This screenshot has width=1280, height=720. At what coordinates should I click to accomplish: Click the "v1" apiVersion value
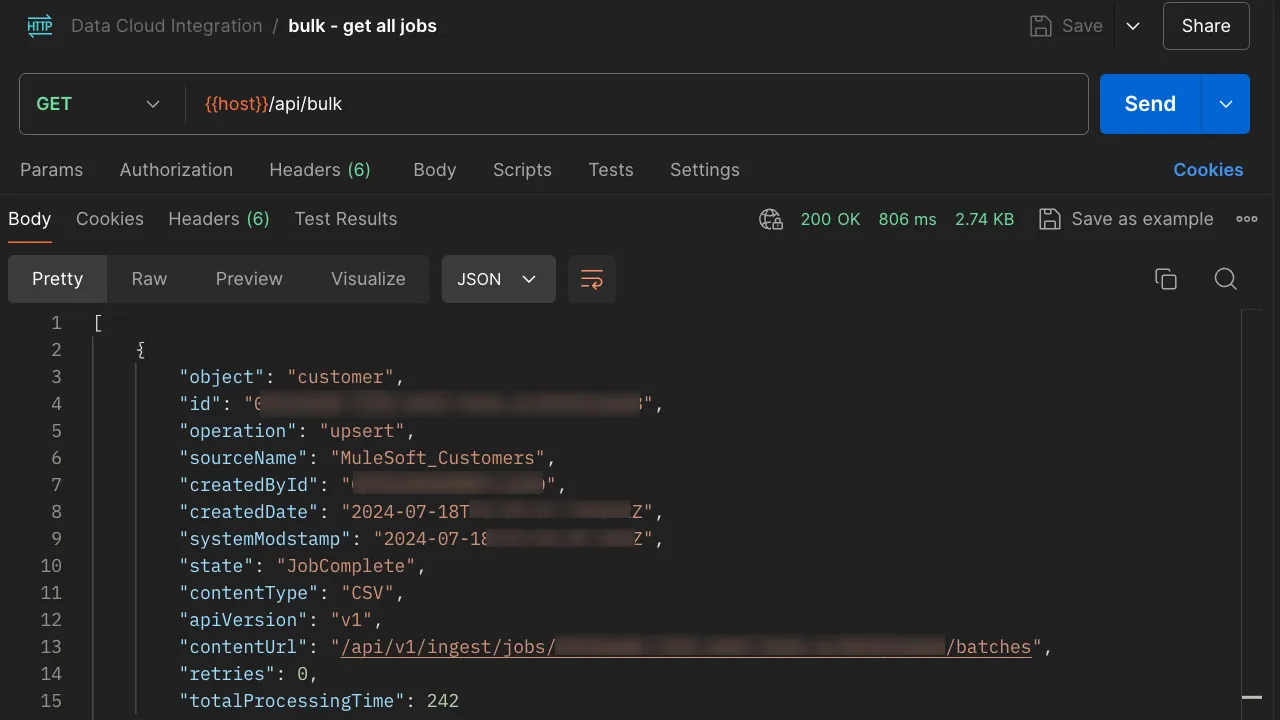(352, 620)
